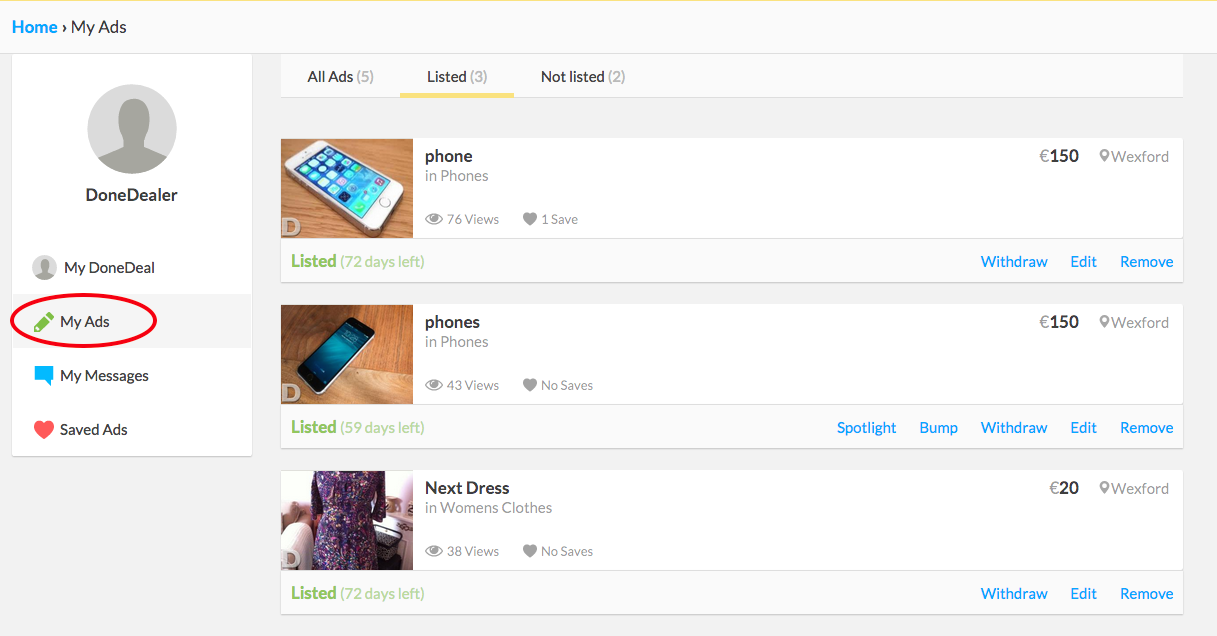Click 'My Ads' text in the breadcrumb
Viewport: 1217px width, 636px height.
pyautogui.click(x=99, y=27)
